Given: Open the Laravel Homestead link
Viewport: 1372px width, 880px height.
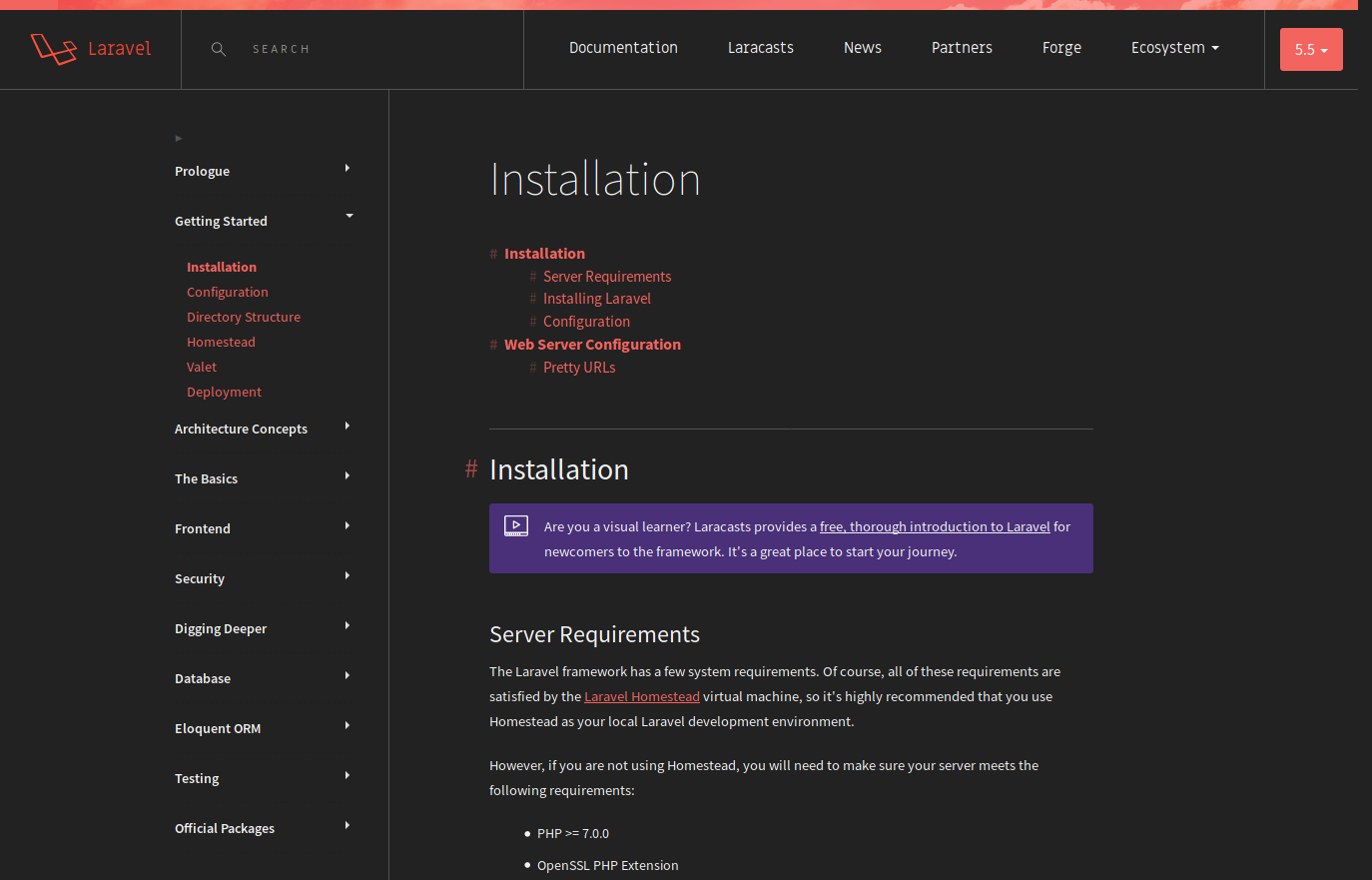Looking at the screenshot, I should point(642,695).
